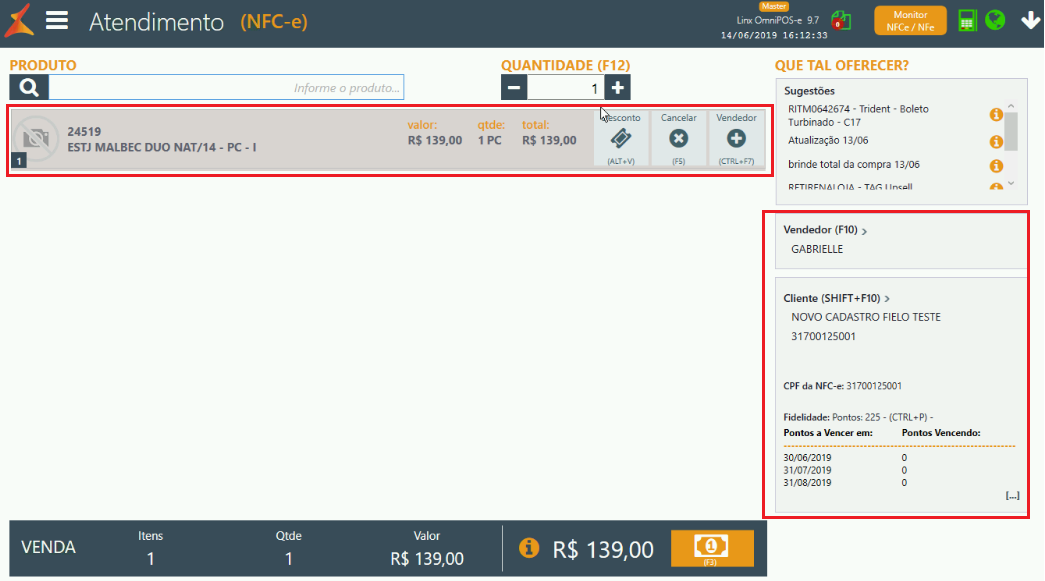The image size is (1045, 581).
Task: Show info for Atualização 13/06 suggestion
Action: pyautogui.click(x=996, y=141)
